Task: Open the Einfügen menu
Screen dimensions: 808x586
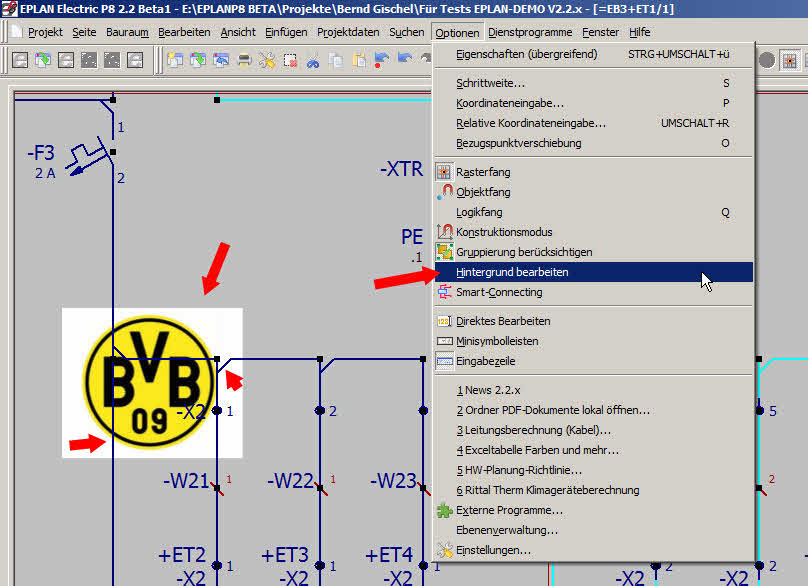Action: coord(286,32)
